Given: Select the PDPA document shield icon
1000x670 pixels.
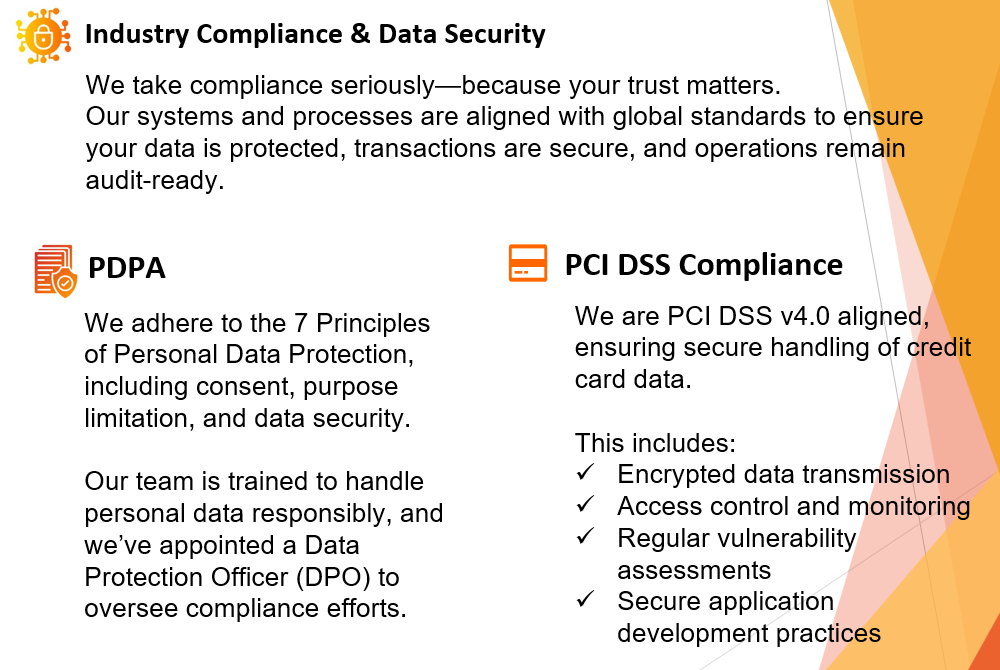Looking at the screenshot, I should coord(55,271).
